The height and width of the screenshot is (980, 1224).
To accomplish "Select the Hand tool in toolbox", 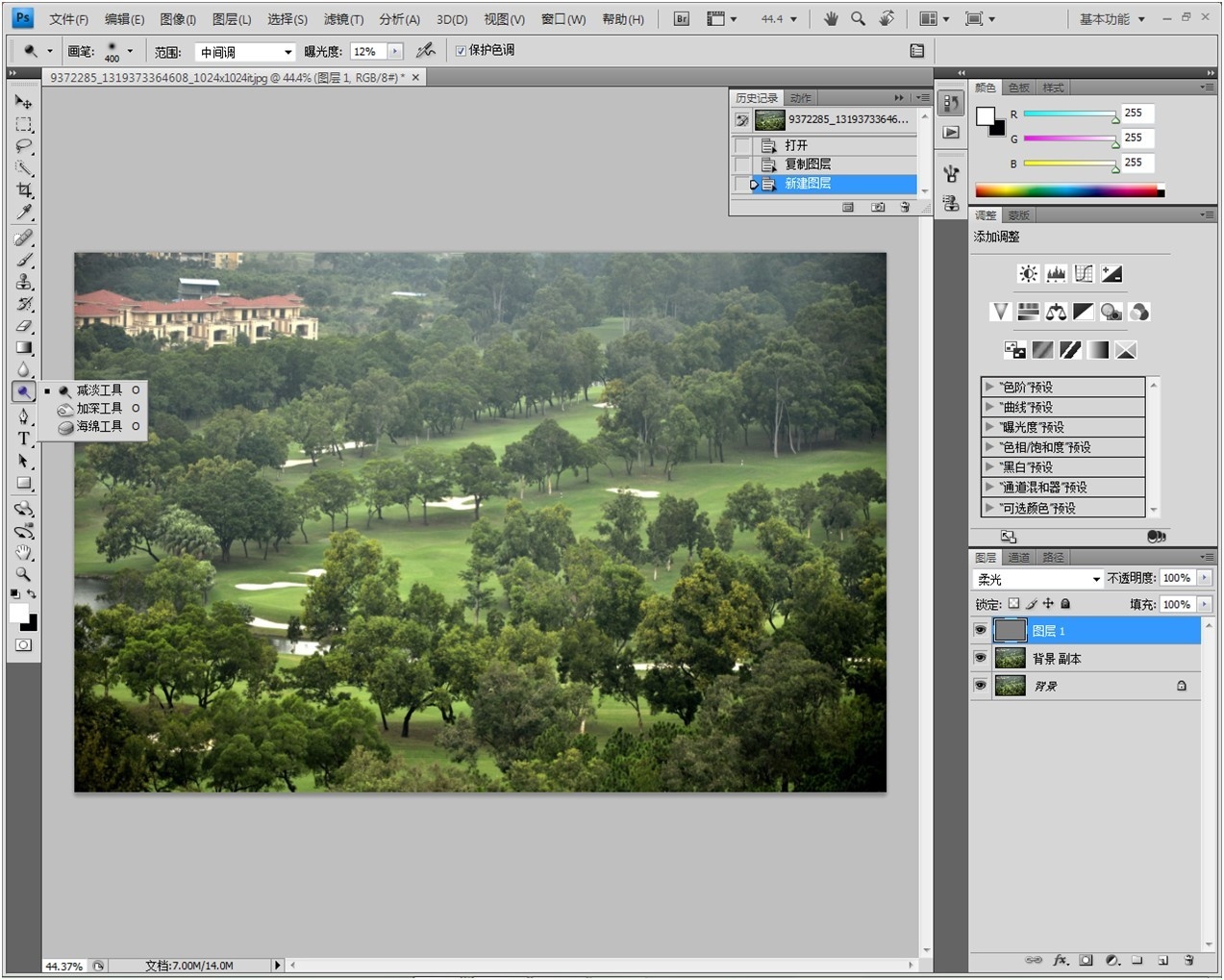I will coord(24,552).
